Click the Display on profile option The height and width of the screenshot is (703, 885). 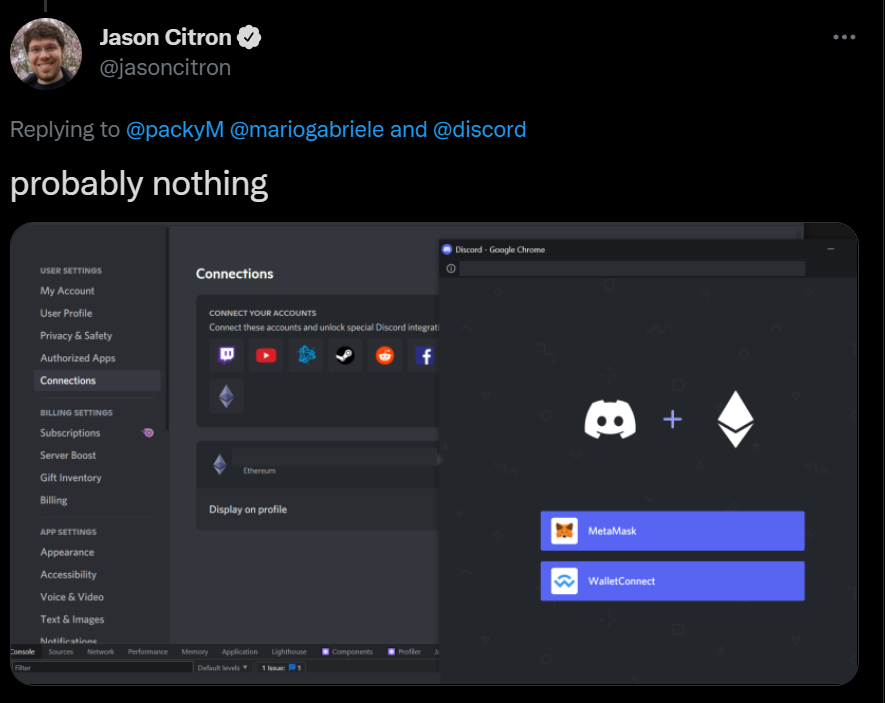pyautogui.click(x=248, y=509)
